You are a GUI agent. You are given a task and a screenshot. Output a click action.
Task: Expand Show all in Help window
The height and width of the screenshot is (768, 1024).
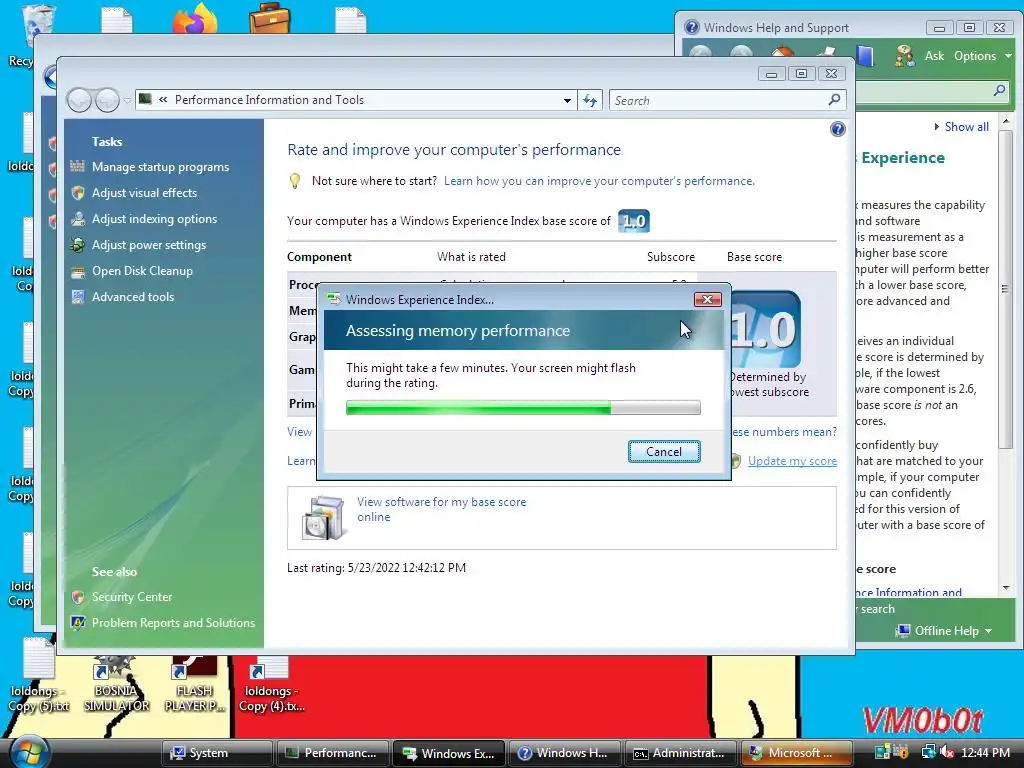[x=961, y=127]
